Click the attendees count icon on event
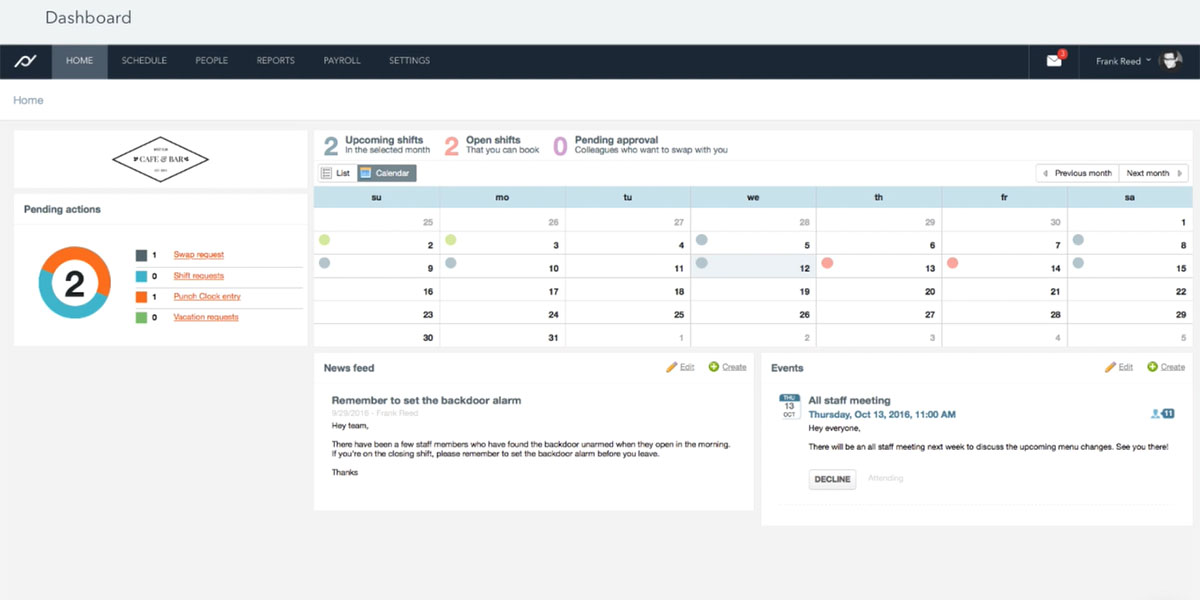This screenshot has width=1200, height=600. [1162, 414]
